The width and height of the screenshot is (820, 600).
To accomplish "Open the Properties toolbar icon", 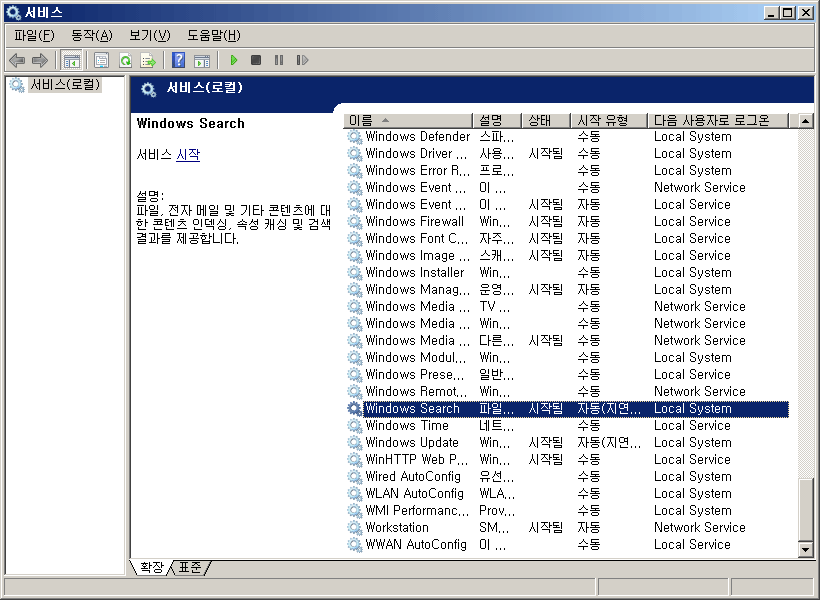I will (101, 61).
